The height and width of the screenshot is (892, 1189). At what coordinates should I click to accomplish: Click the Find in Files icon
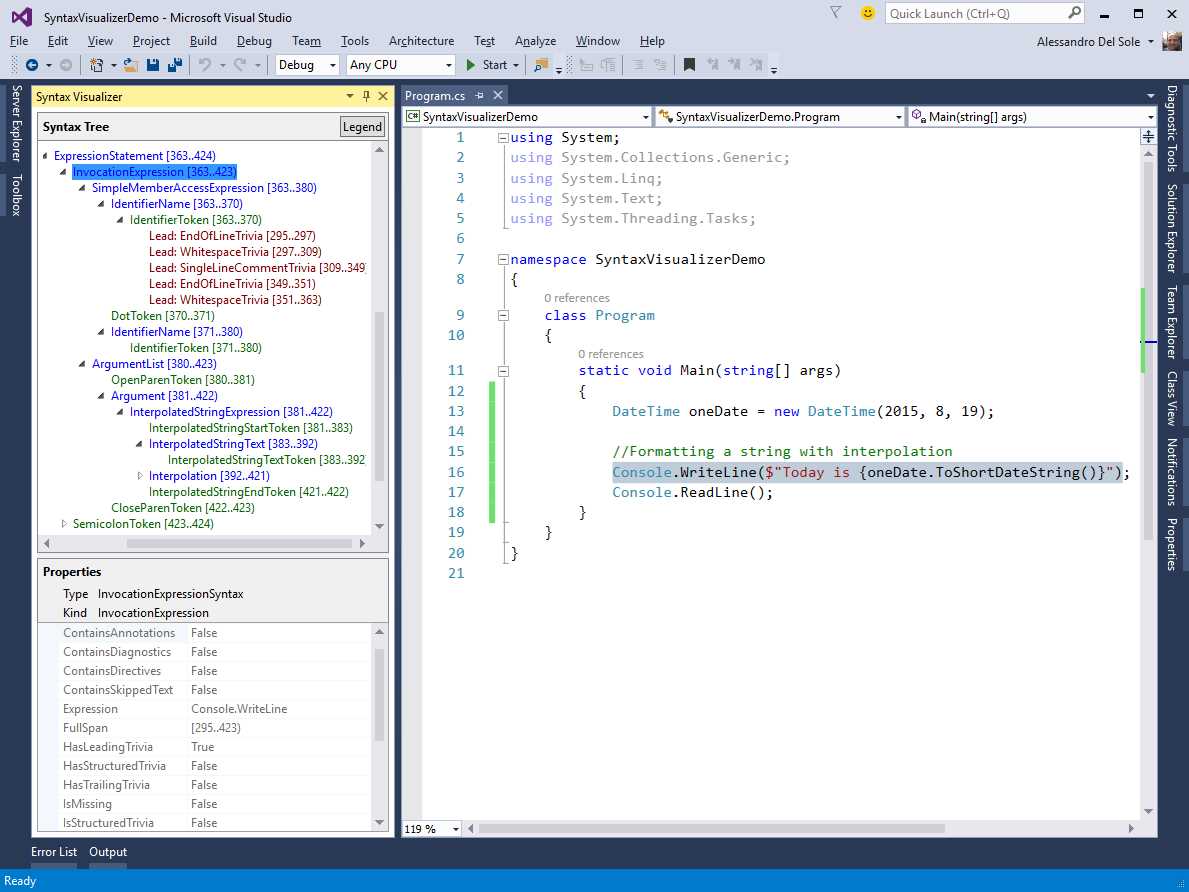click(x=541, y=65)
